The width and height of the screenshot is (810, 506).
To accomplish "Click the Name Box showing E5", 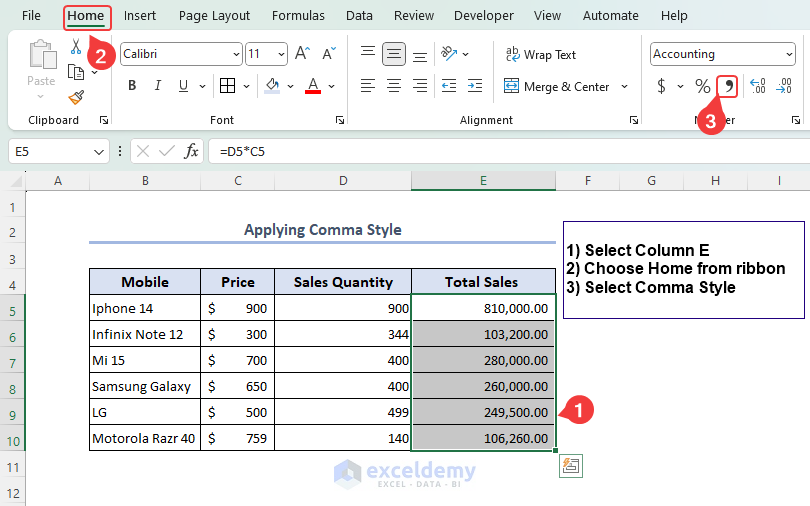I will click(x=50, y=151).
